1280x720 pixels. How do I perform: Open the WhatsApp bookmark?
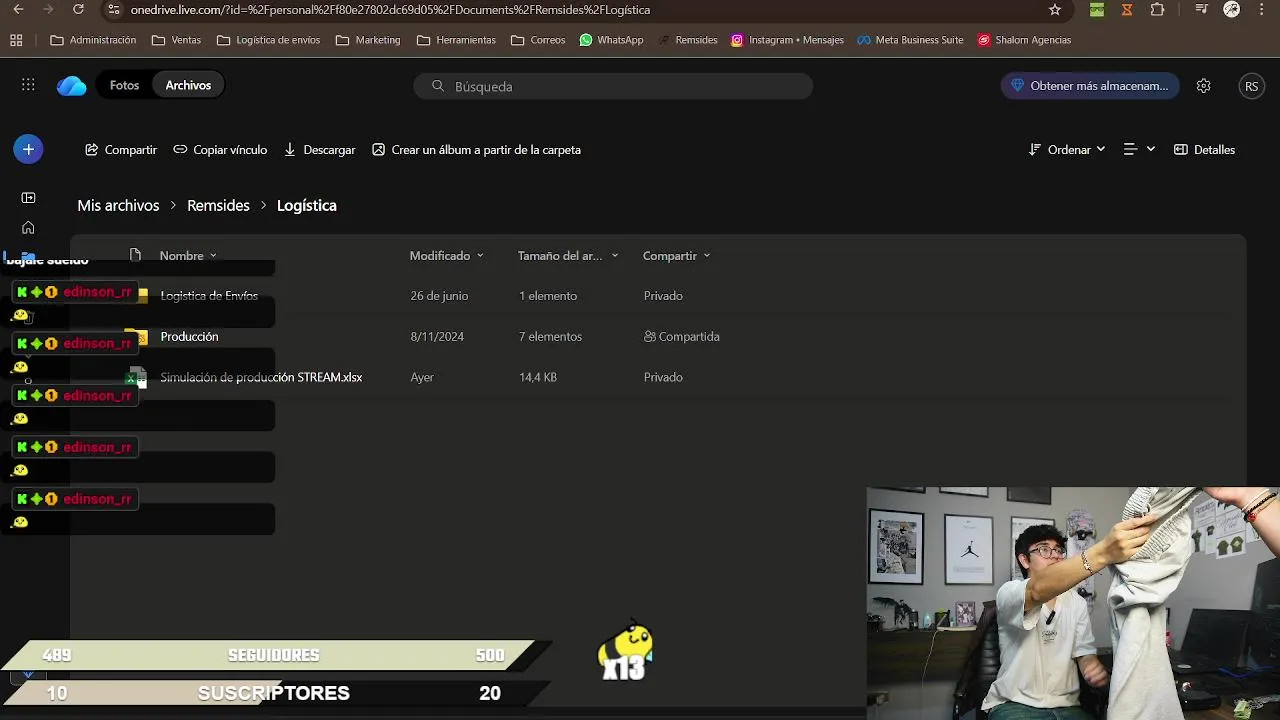pos(611,40)
